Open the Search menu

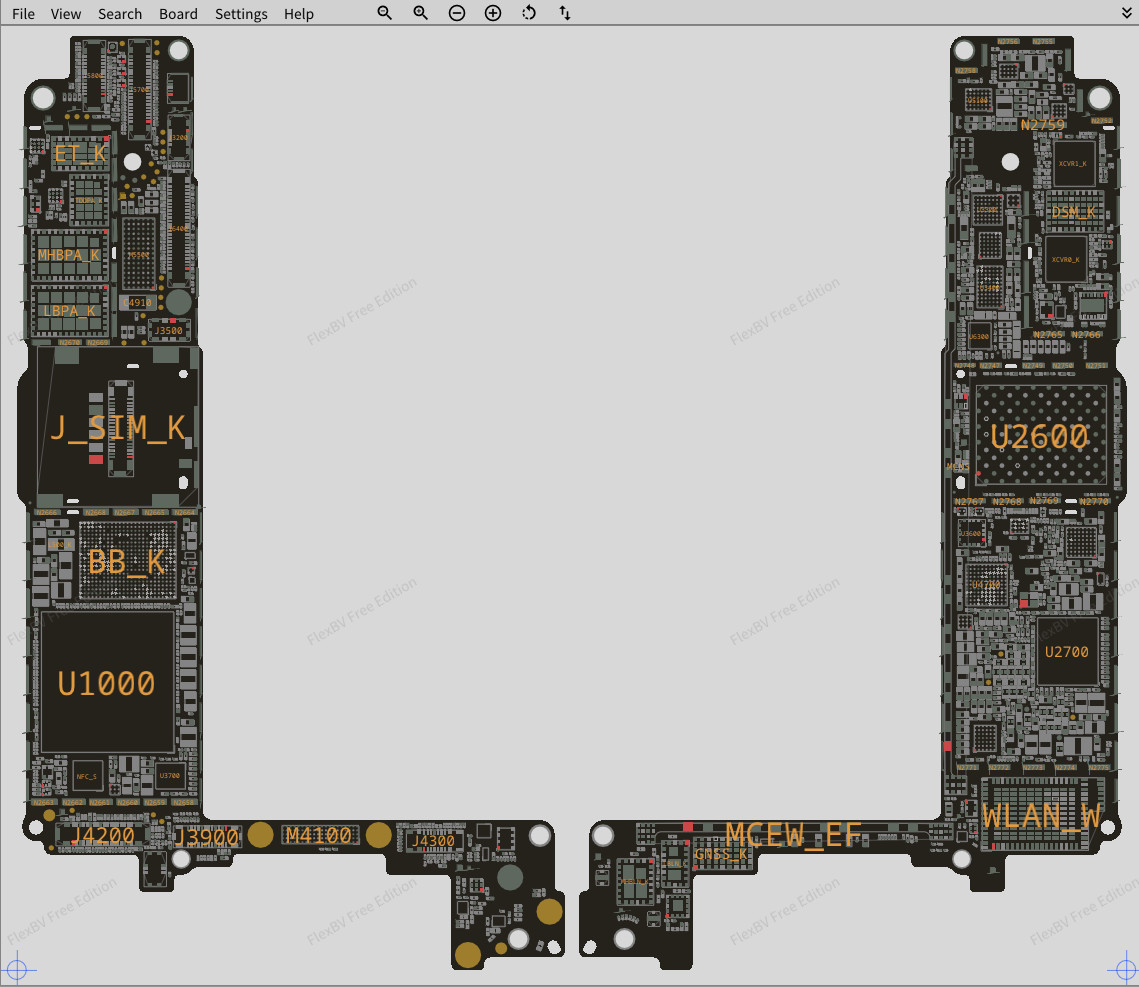point(120,14)
